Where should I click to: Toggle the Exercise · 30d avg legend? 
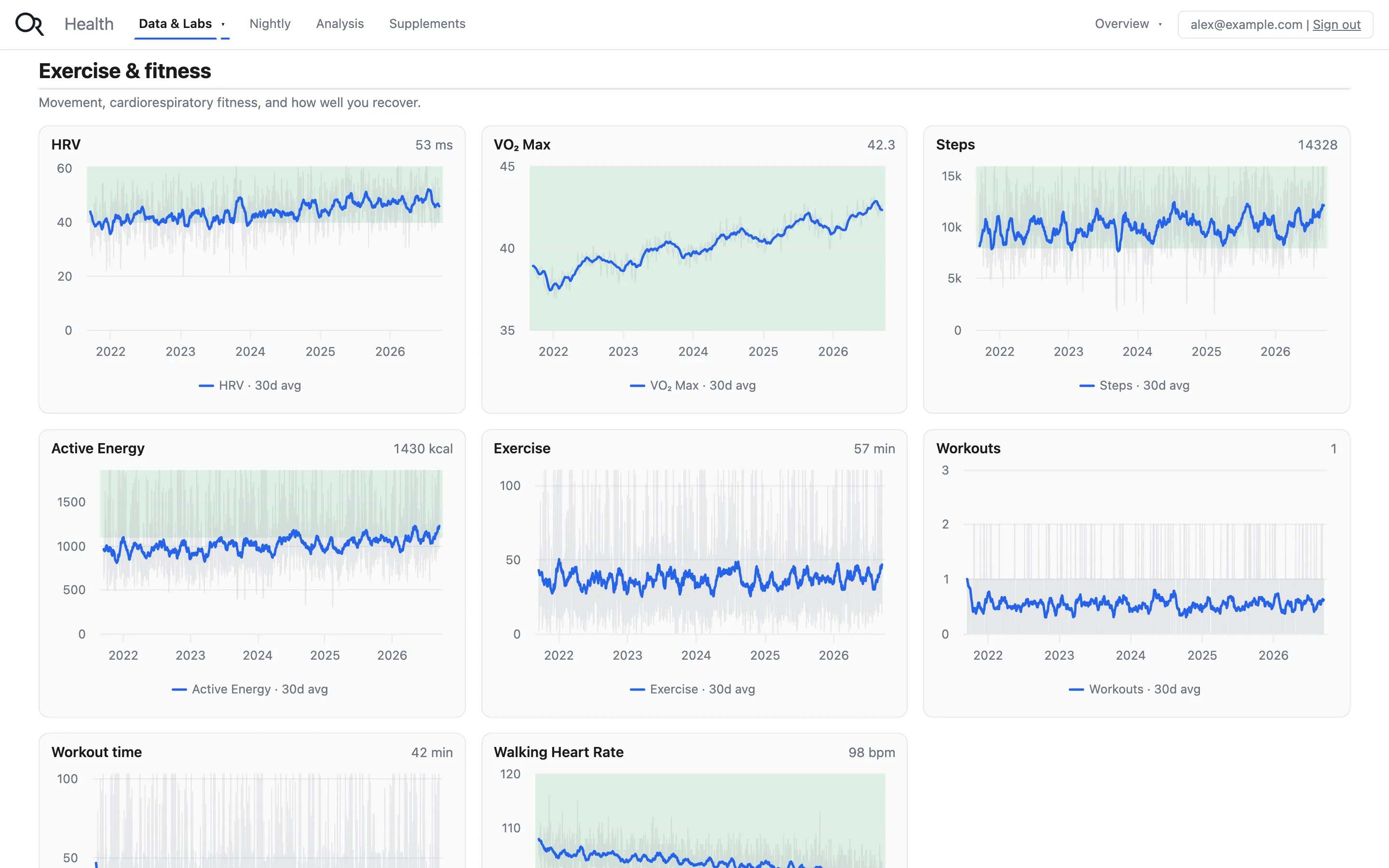pos(693,689)
